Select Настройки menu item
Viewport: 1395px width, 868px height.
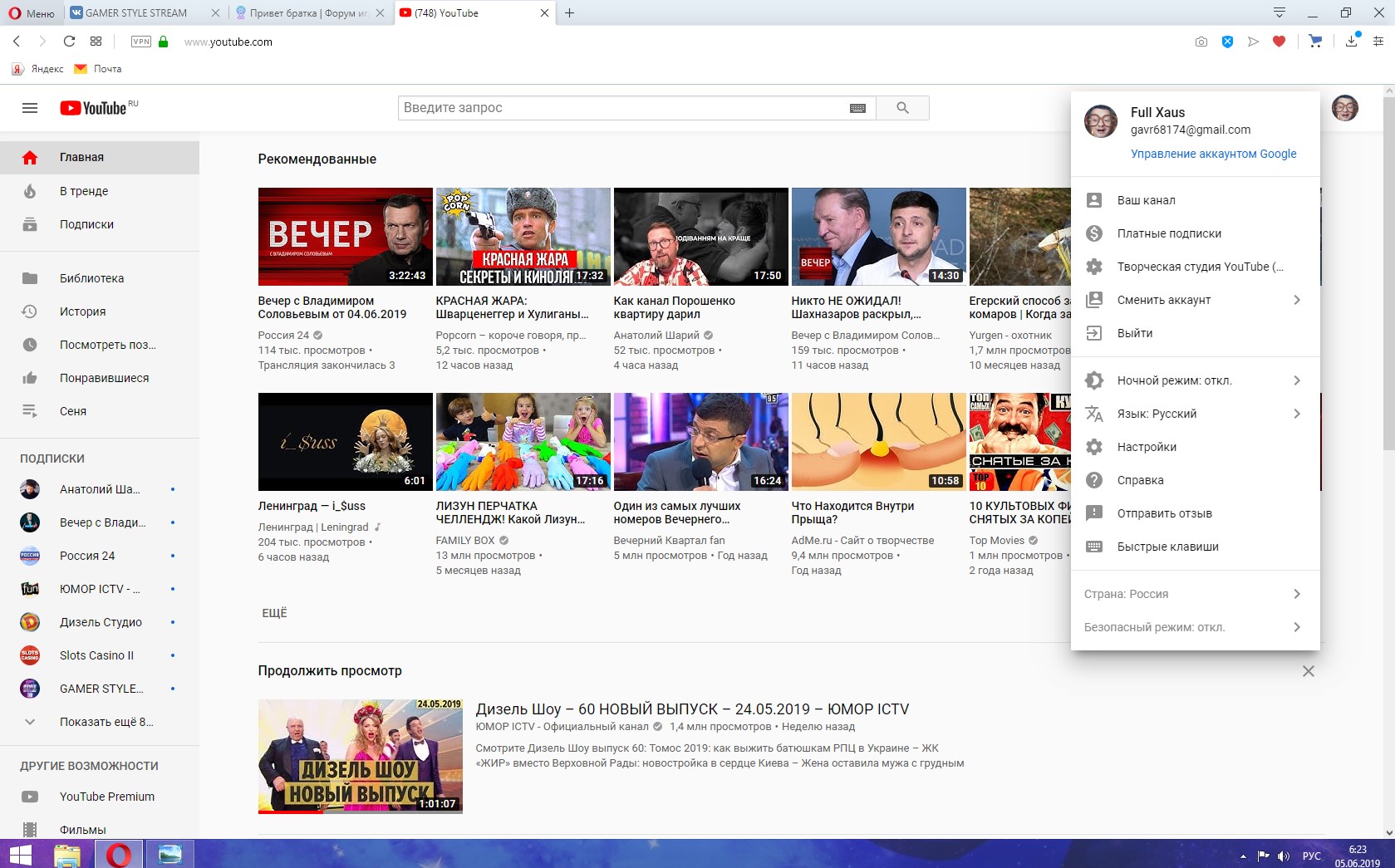(1196, 447)
